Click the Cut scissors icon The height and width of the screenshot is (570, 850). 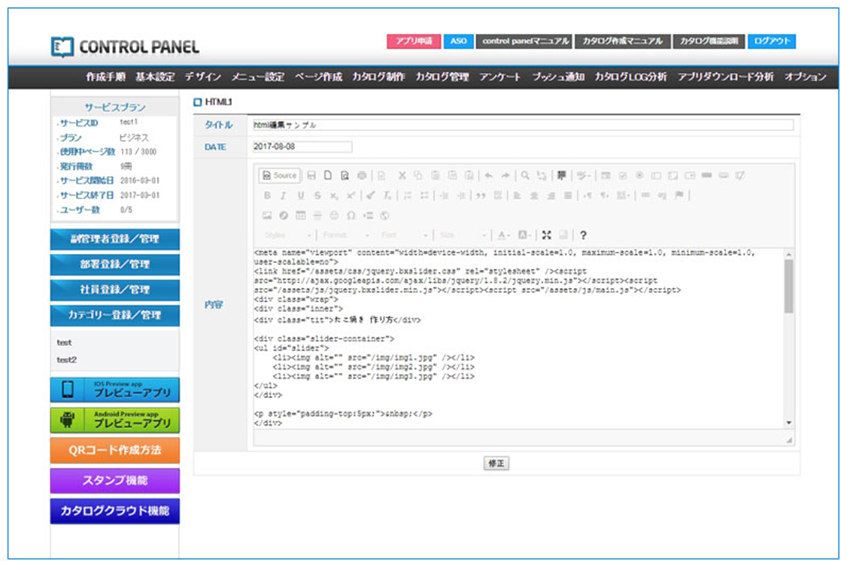[402, 175]
